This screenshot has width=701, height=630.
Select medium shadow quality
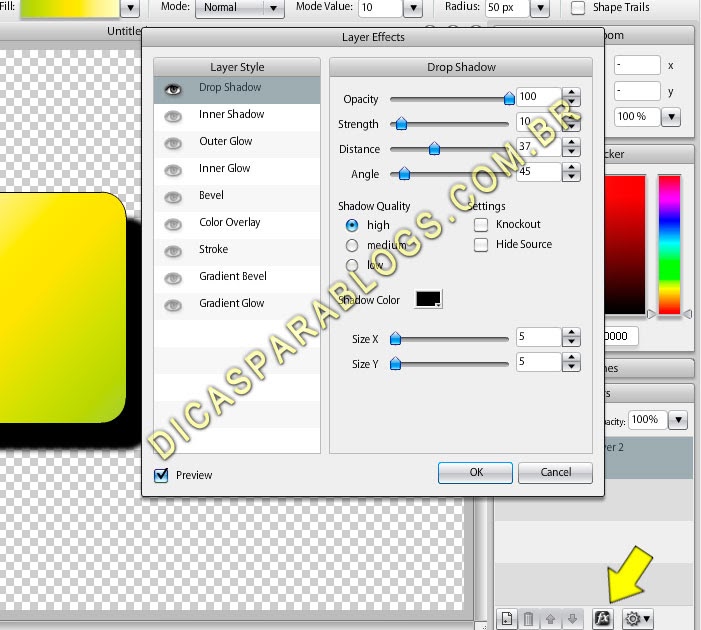click(x=352, y=245)
